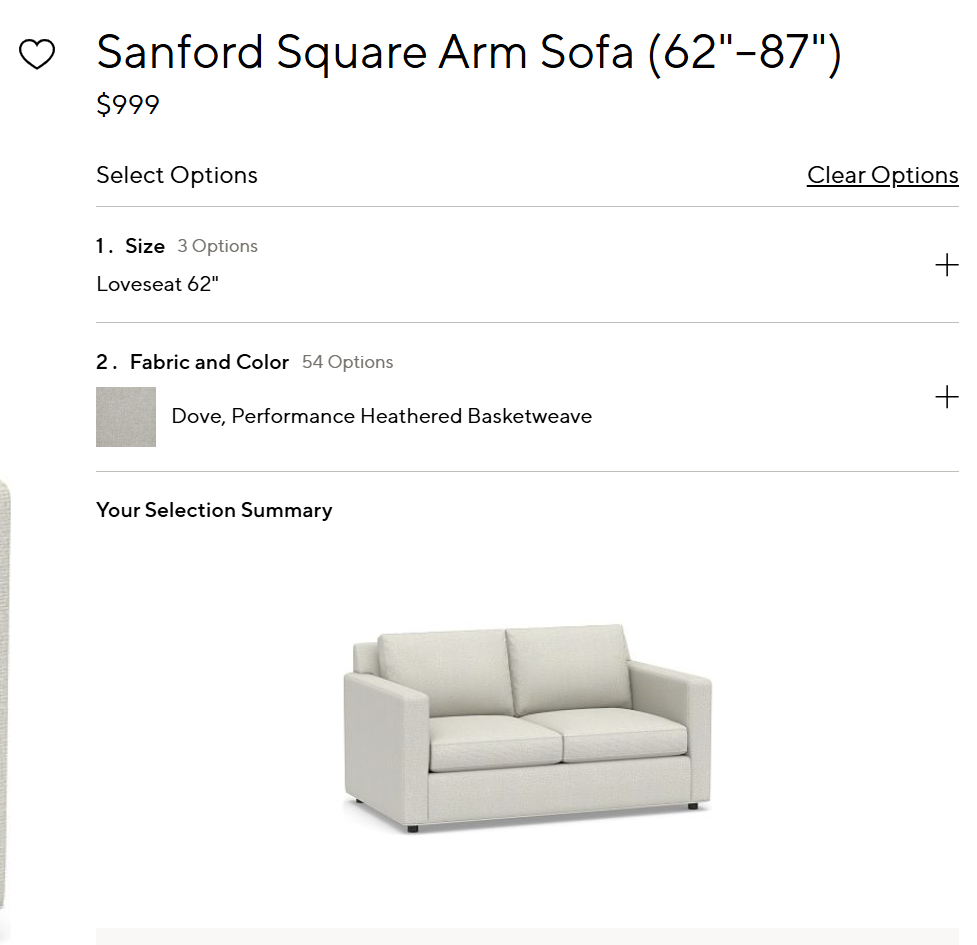The width and height of the screenshot is (977, 945).
Task: Click the gray bar at page bottom
Action: pyautogui.click(x=527, y=936)
